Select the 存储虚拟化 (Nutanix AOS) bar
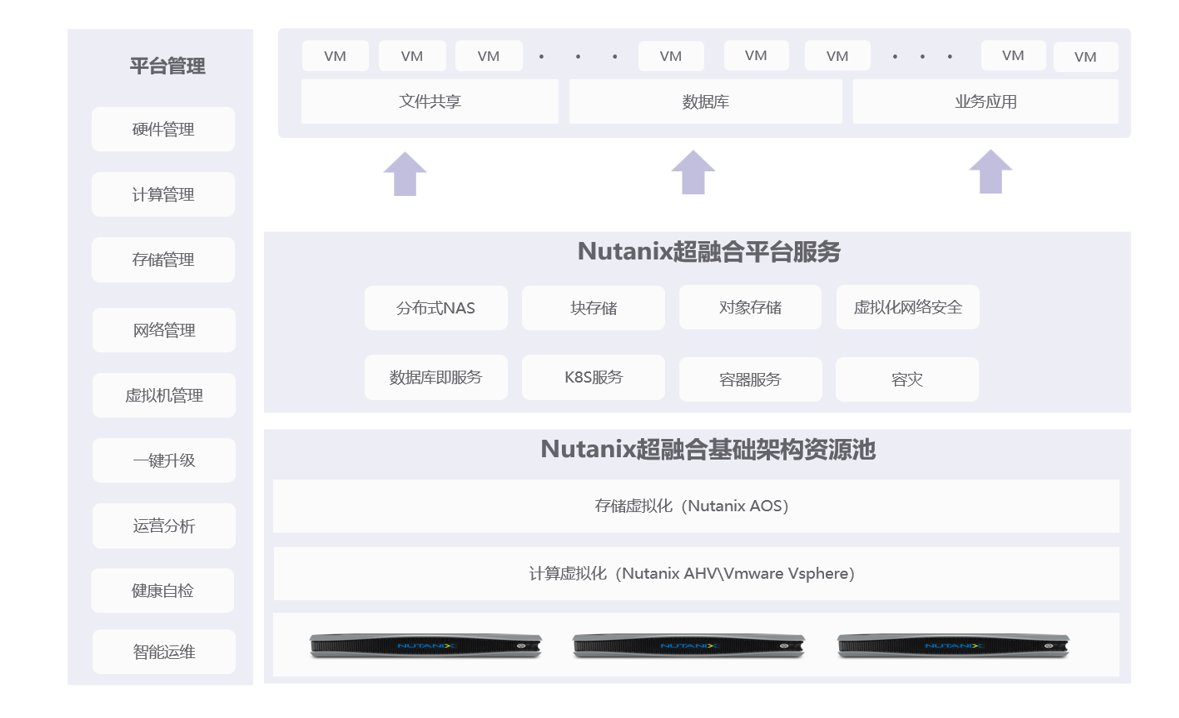The image size is (1179, 718). [696, 506]
